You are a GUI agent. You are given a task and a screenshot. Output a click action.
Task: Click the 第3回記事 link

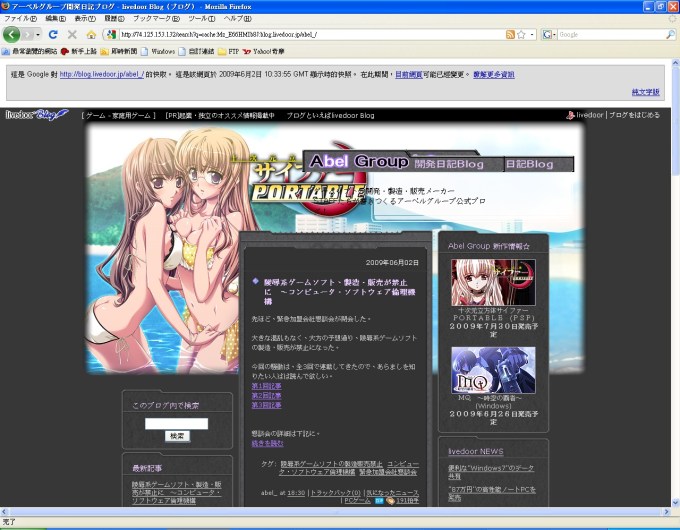coord(266,405)
